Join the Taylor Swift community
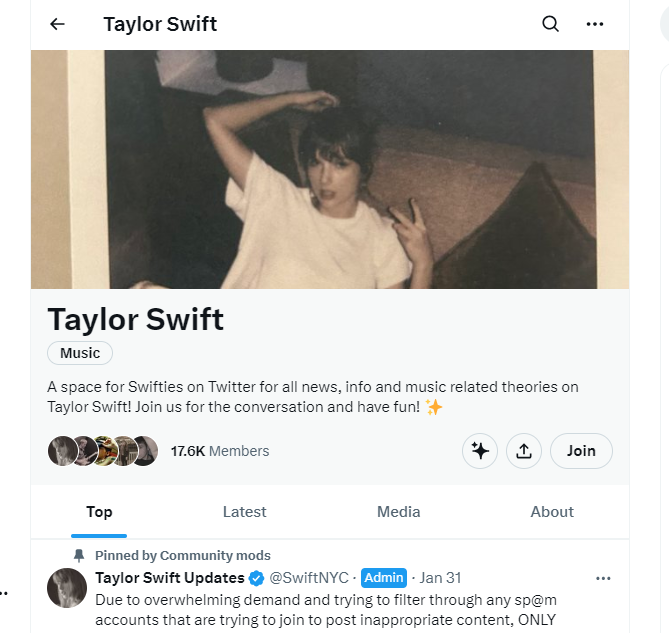This screenshot has width=669, height=633. 581,451
